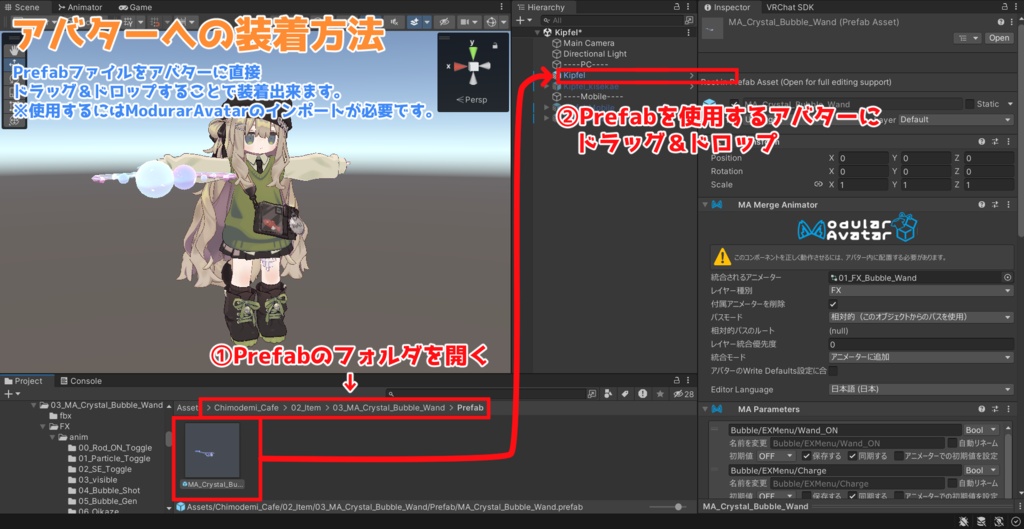The height and width of the screenshot is (529, 1024).
Task: Toggle hidden packages count icon 28
Action: pyautogui.click(x=683, y=394)
